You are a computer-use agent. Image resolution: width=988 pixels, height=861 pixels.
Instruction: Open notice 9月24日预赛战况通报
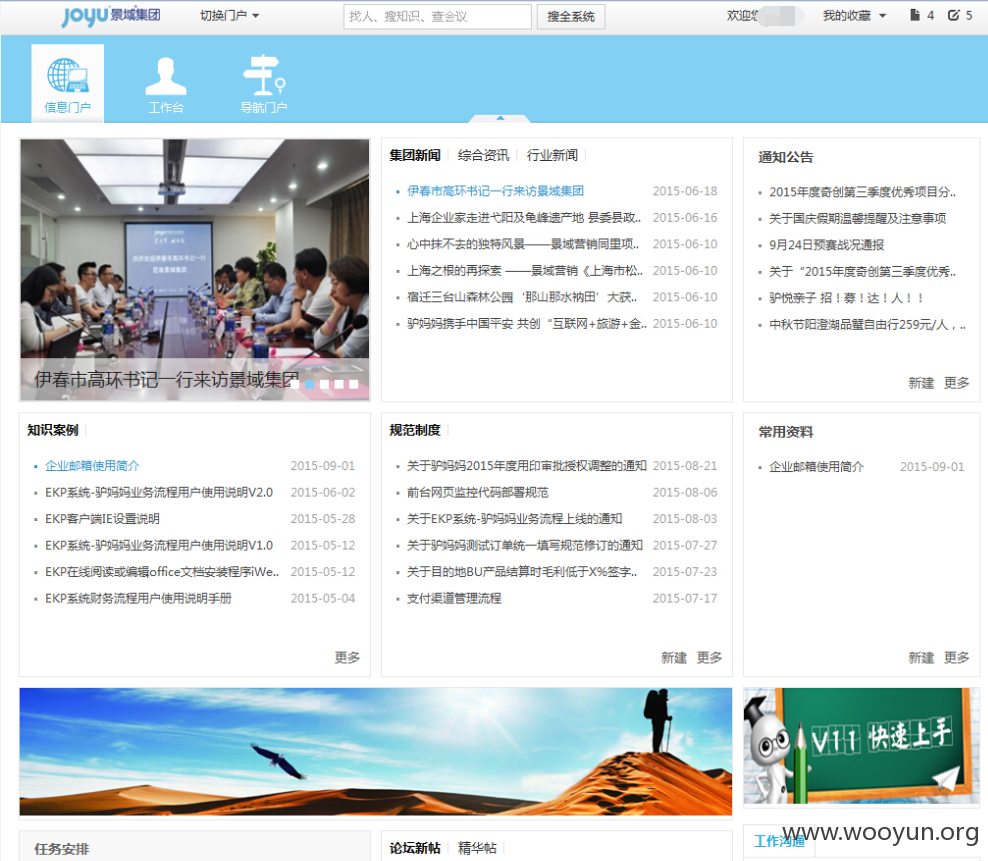827,245
